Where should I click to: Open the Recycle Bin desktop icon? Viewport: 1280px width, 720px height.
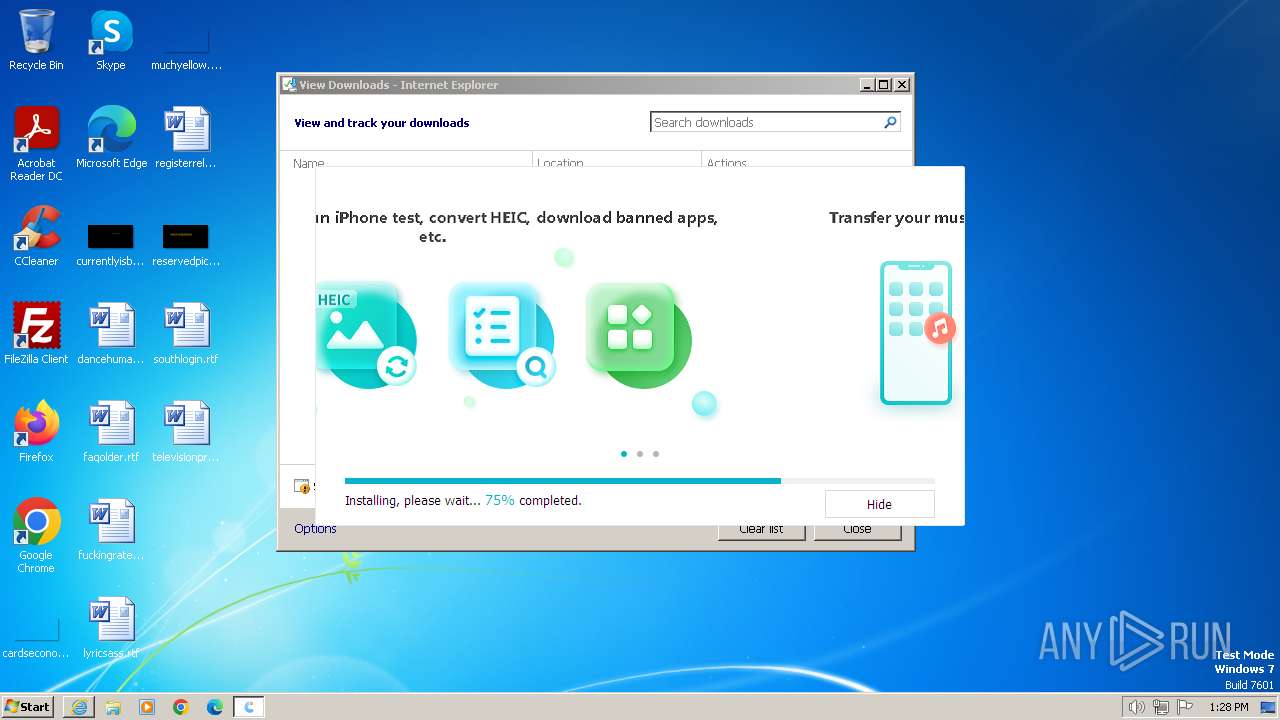(x=36, y=40)
